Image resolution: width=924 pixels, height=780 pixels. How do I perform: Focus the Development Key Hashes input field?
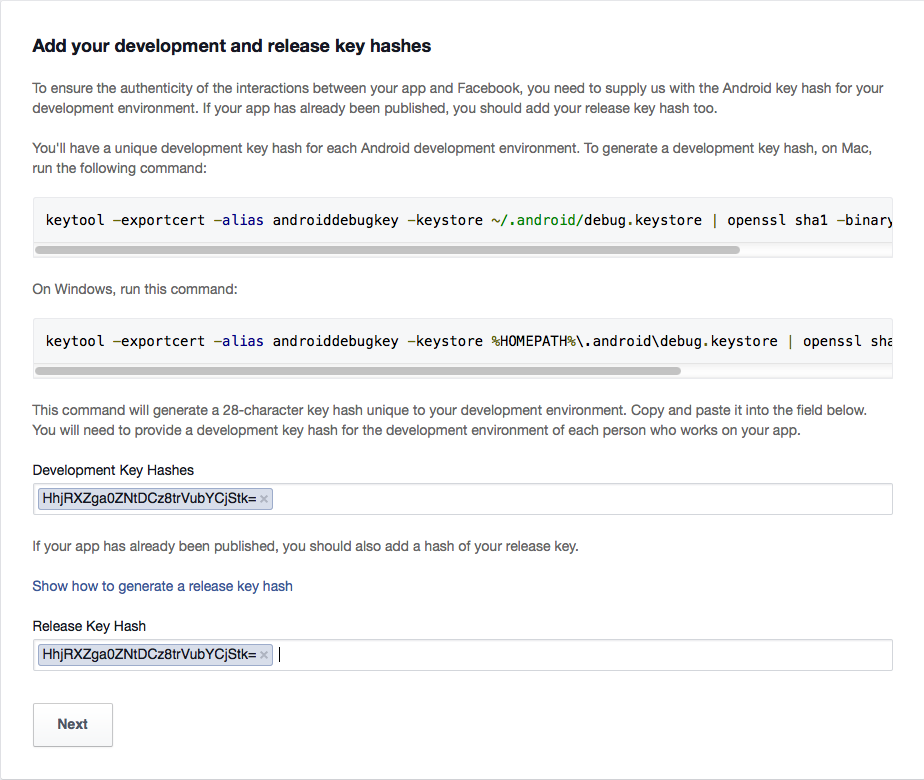[580, 499]
